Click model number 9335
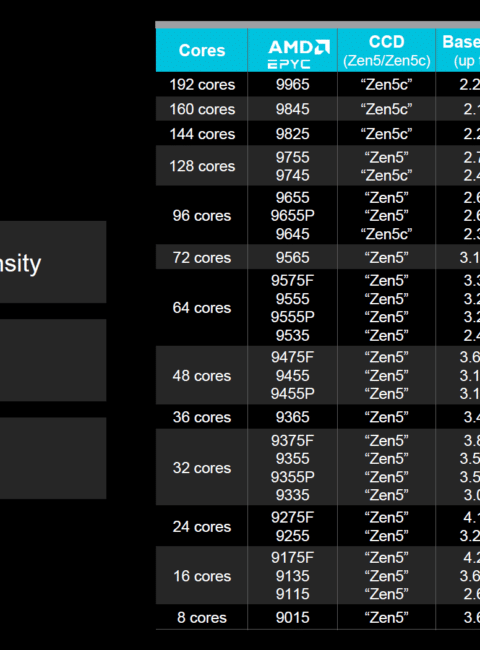The image size is (480, 650). (293, 495)
